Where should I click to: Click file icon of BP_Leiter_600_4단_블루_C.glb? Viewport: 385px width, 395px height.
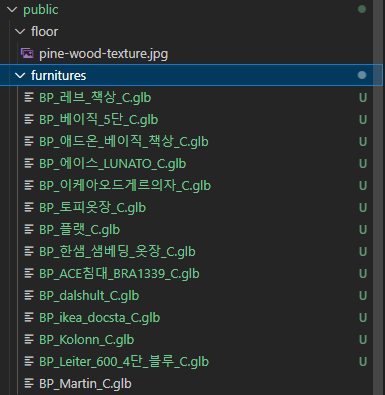click(x=29, y=361)
